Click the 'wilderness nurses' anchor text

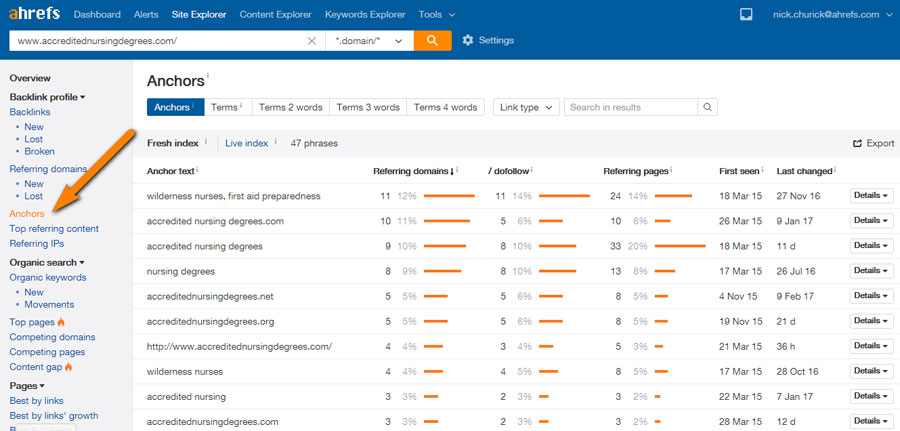[185, 371]
